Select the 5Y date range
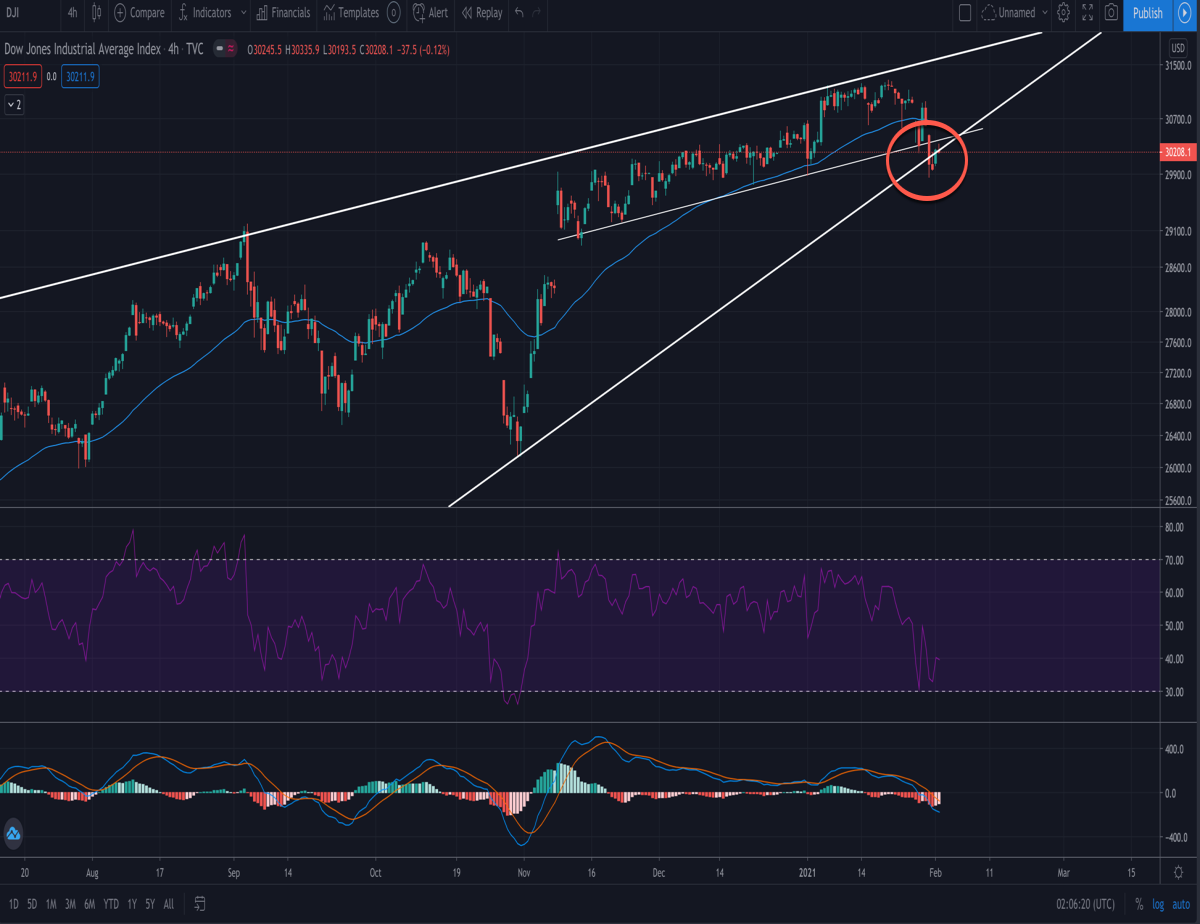 (x=150, y=904)
